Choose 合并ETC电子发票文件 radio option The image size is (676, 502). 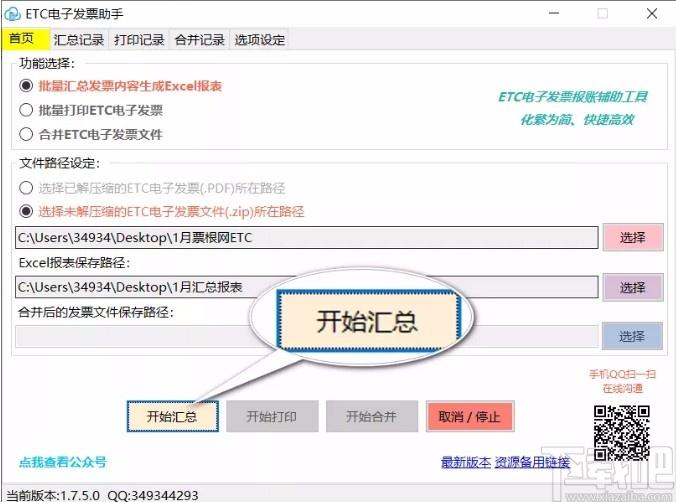tap(91, 135)
